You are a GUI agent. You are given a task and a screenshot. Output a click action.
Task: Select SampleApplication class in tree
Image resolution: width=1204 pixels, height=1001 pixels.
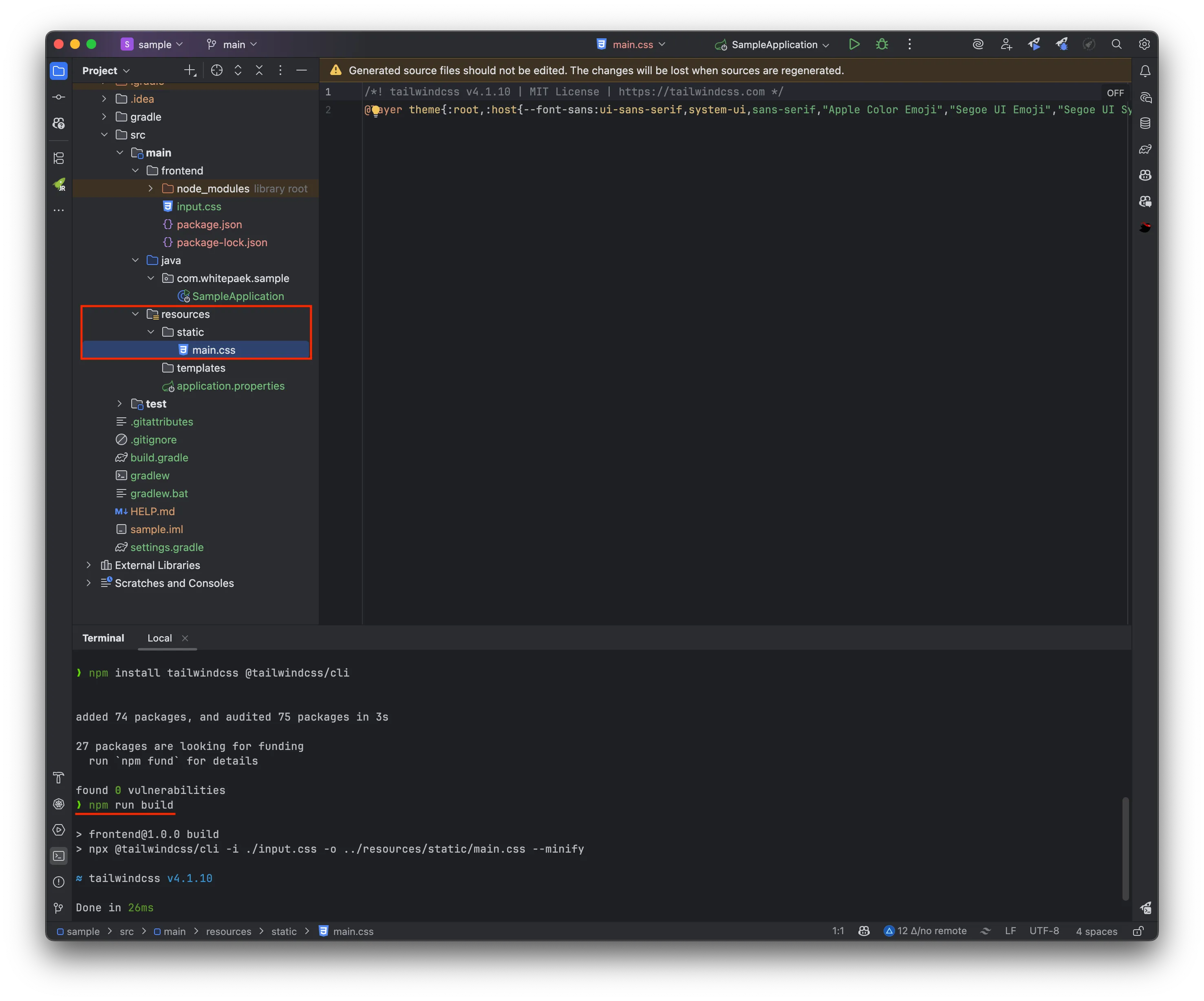click(238, 296)
